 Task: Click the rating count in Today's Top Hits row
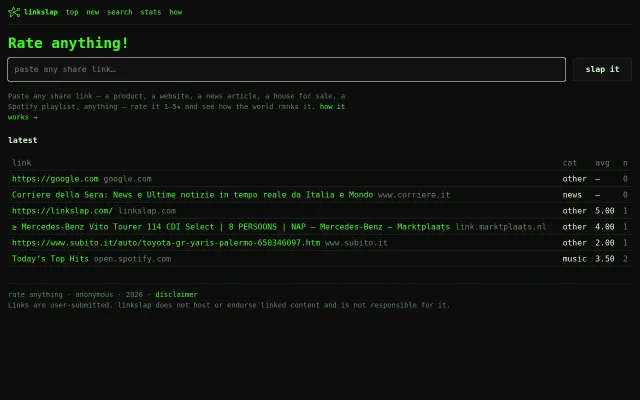(x=625, y=259)
